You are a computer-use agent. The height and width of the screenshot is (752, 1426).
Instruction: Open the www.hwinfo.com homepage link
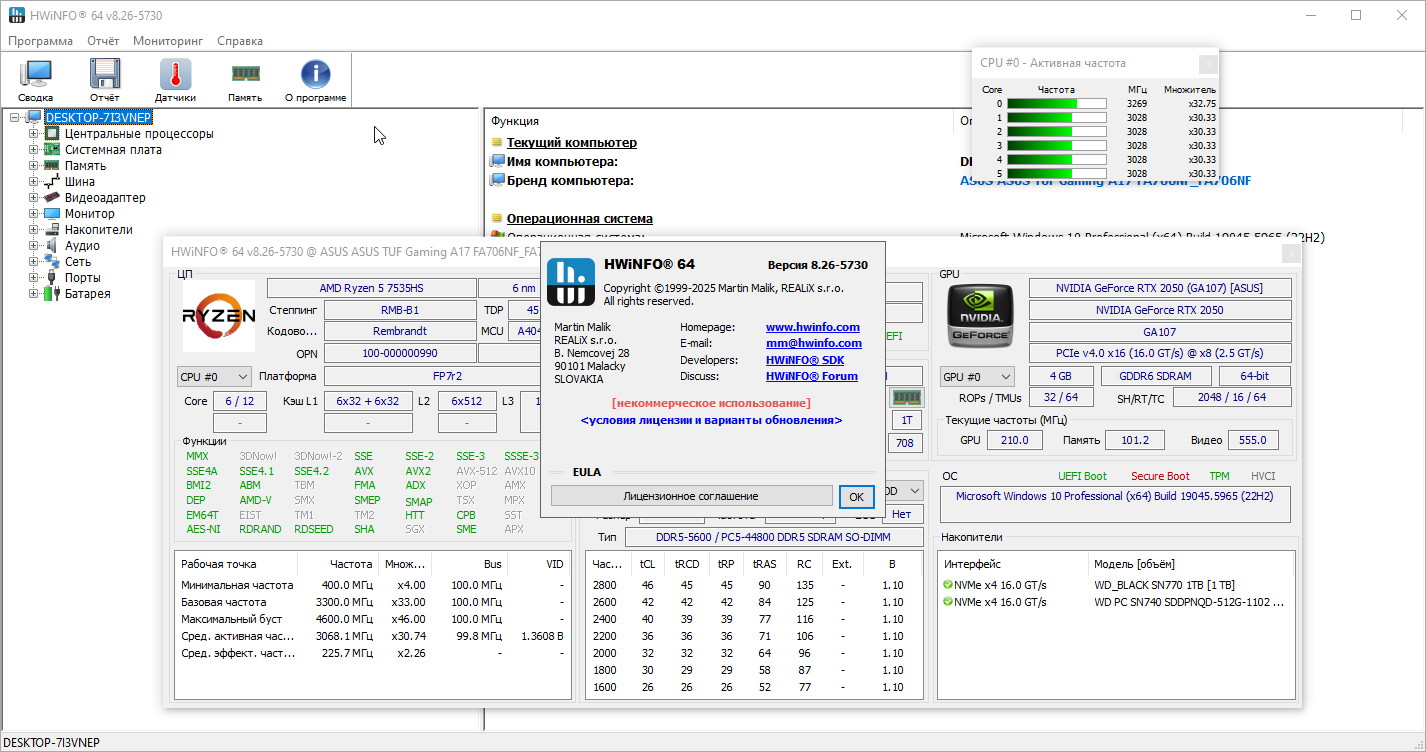pos(813,327)
